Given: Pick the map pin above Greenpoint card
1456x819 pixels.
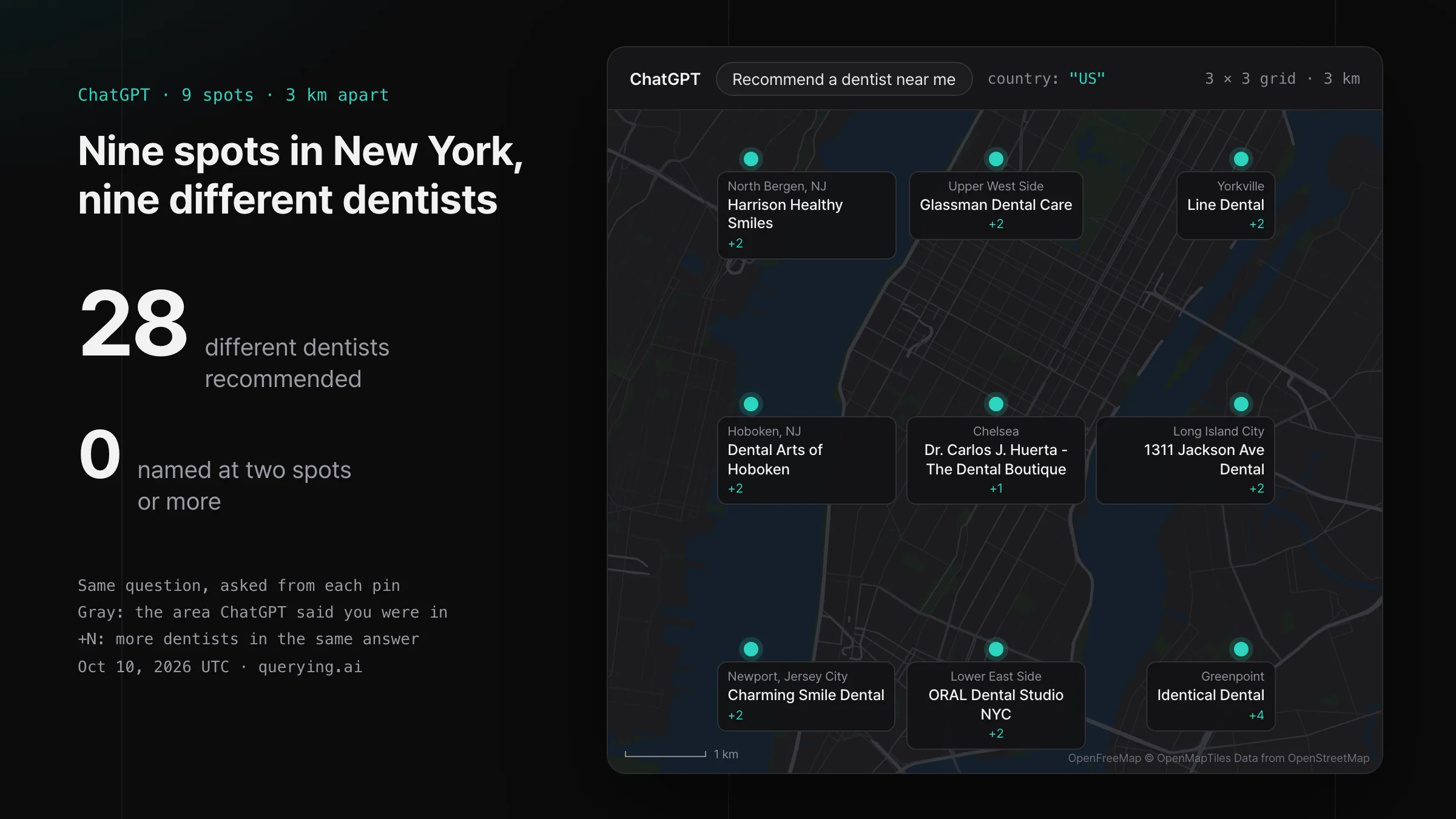Looking at the screenshot, I should [1241, 649].
